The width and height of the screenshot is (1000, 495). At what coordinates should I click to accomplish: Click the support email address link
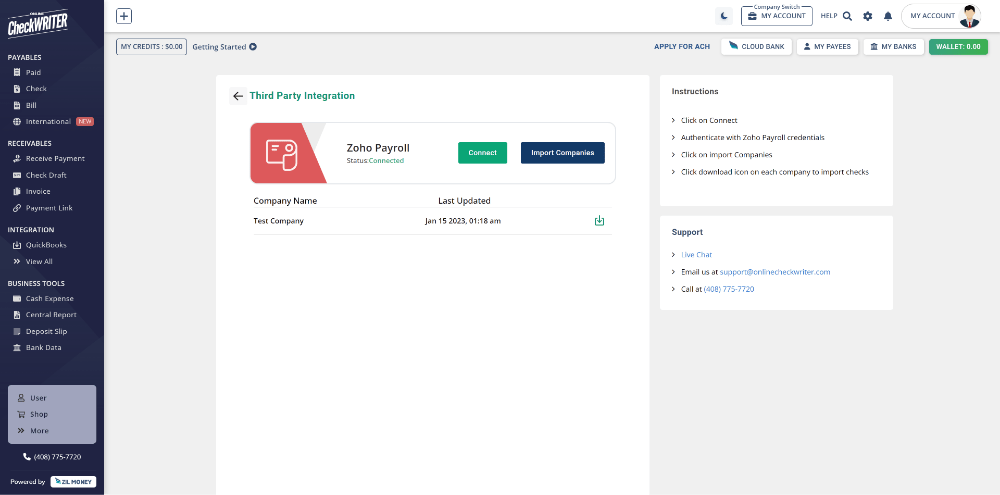point(774,272)
